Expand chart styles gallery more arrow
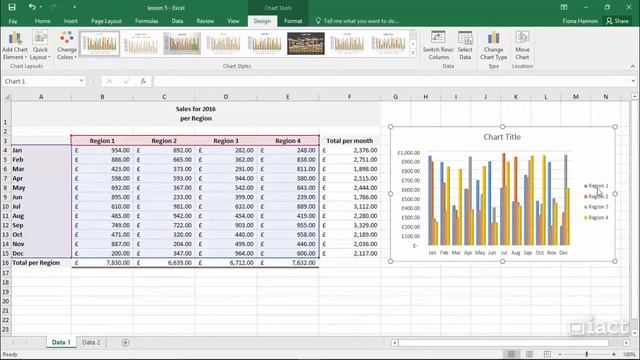Viewport: 640px width, 360px height. coord(413,53)
